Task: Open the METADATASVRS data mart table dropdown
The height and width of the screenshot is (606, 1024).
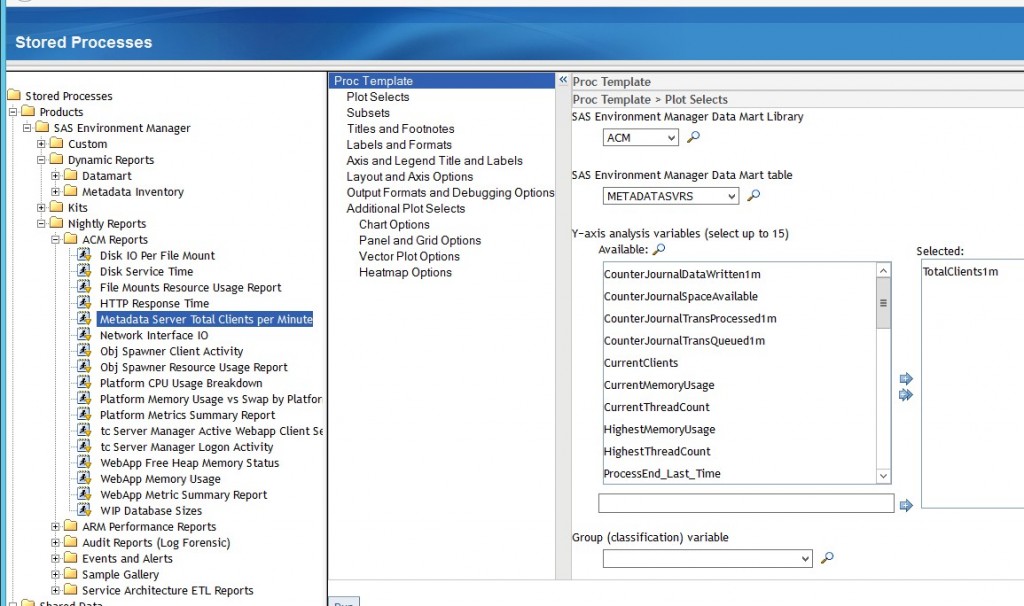Action: [671, 197]
